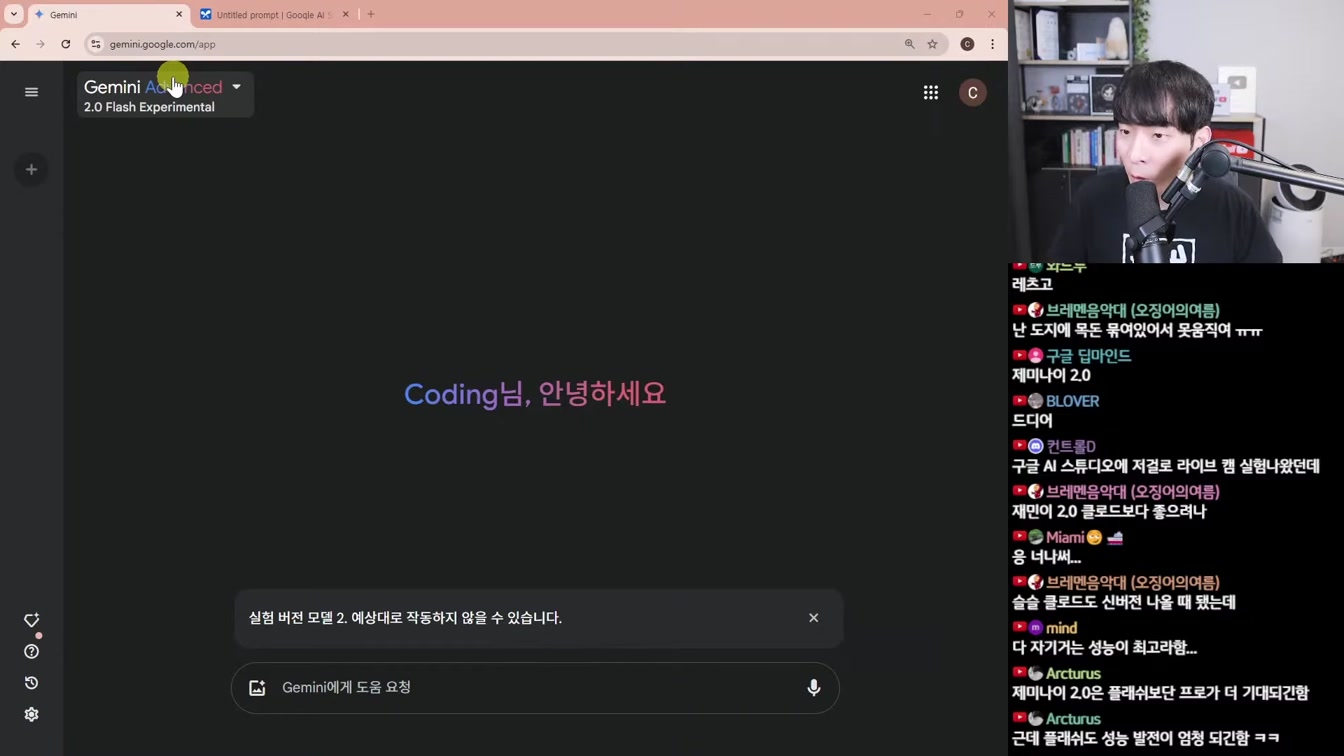Viewport: 1344px width, 756px height.
Task: Open the Chrome profile icon C
Action: coord(967,44)
